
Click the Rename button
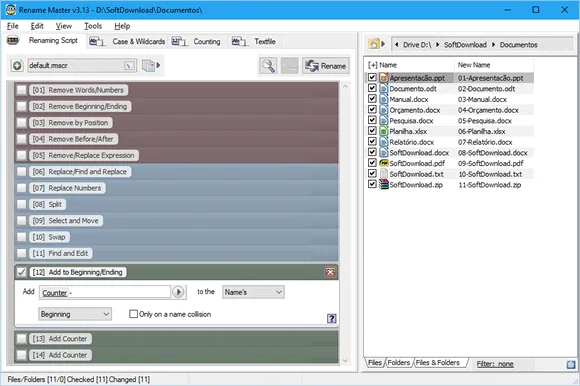tap(326, 66)
